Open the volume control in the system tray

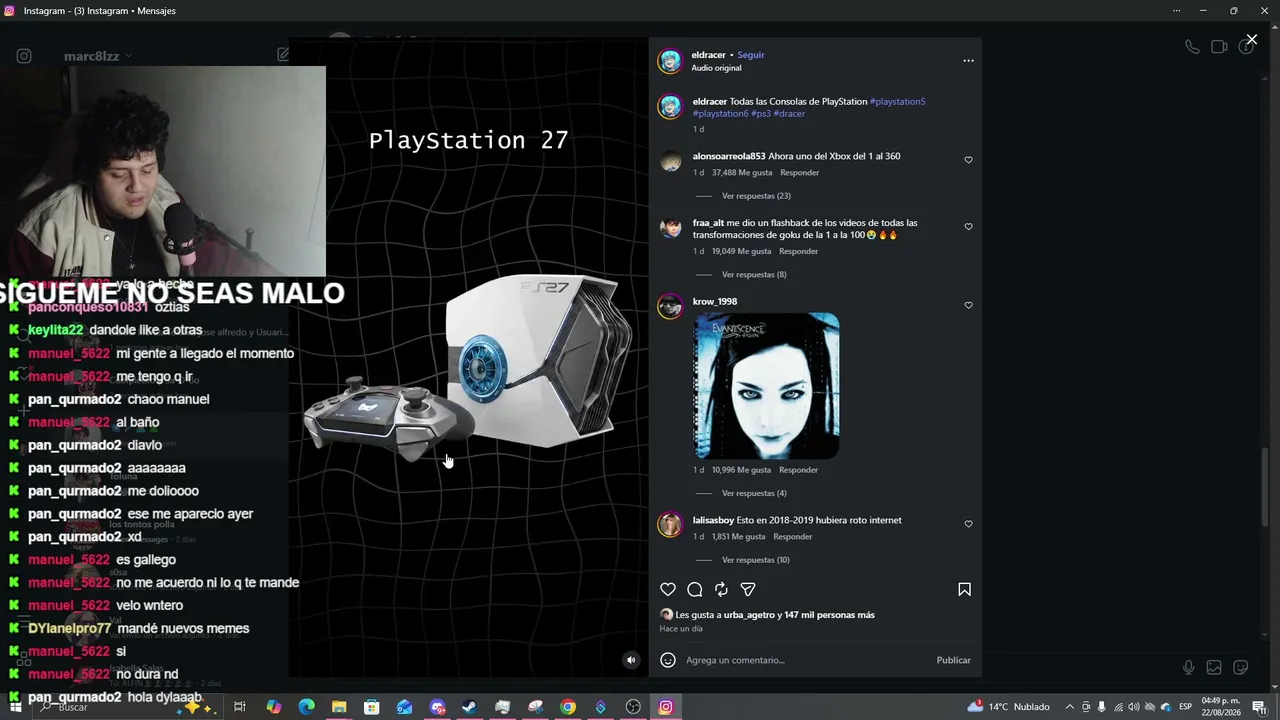(1134, 707)
